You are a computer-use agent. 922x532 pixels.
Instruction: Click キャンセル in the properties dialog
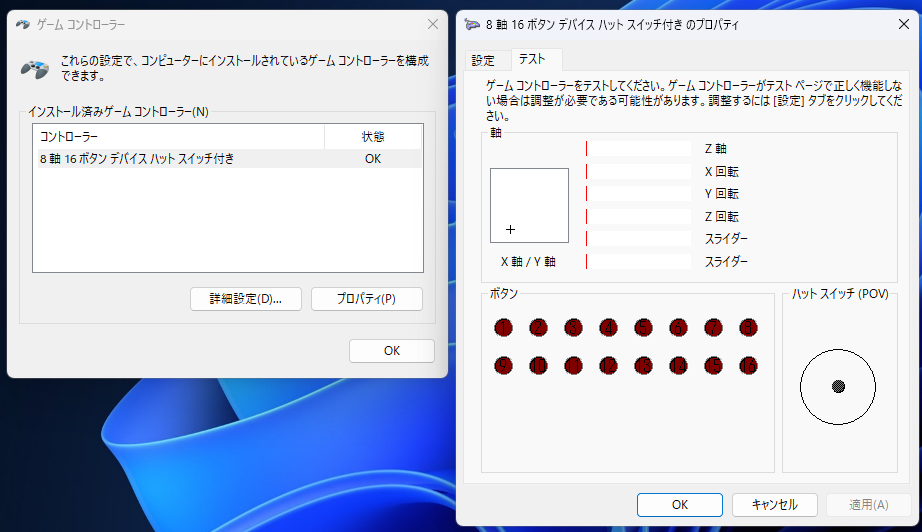coord(774,505)
